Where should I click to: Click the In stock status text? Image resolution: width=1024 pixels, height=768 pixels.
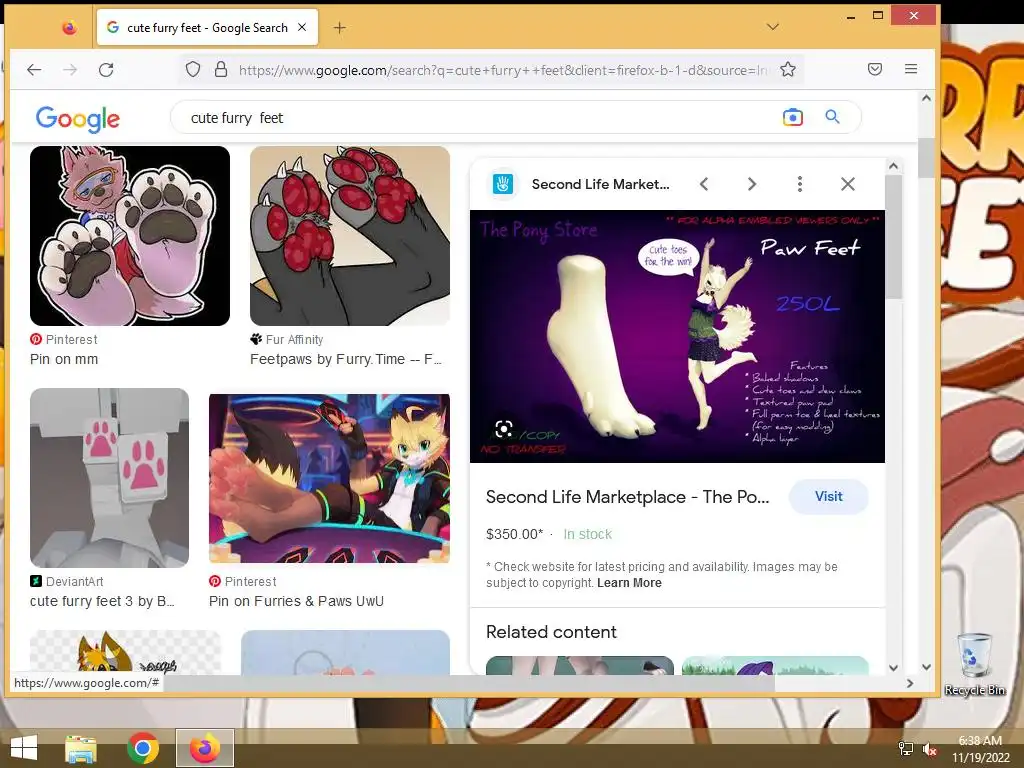588,534
